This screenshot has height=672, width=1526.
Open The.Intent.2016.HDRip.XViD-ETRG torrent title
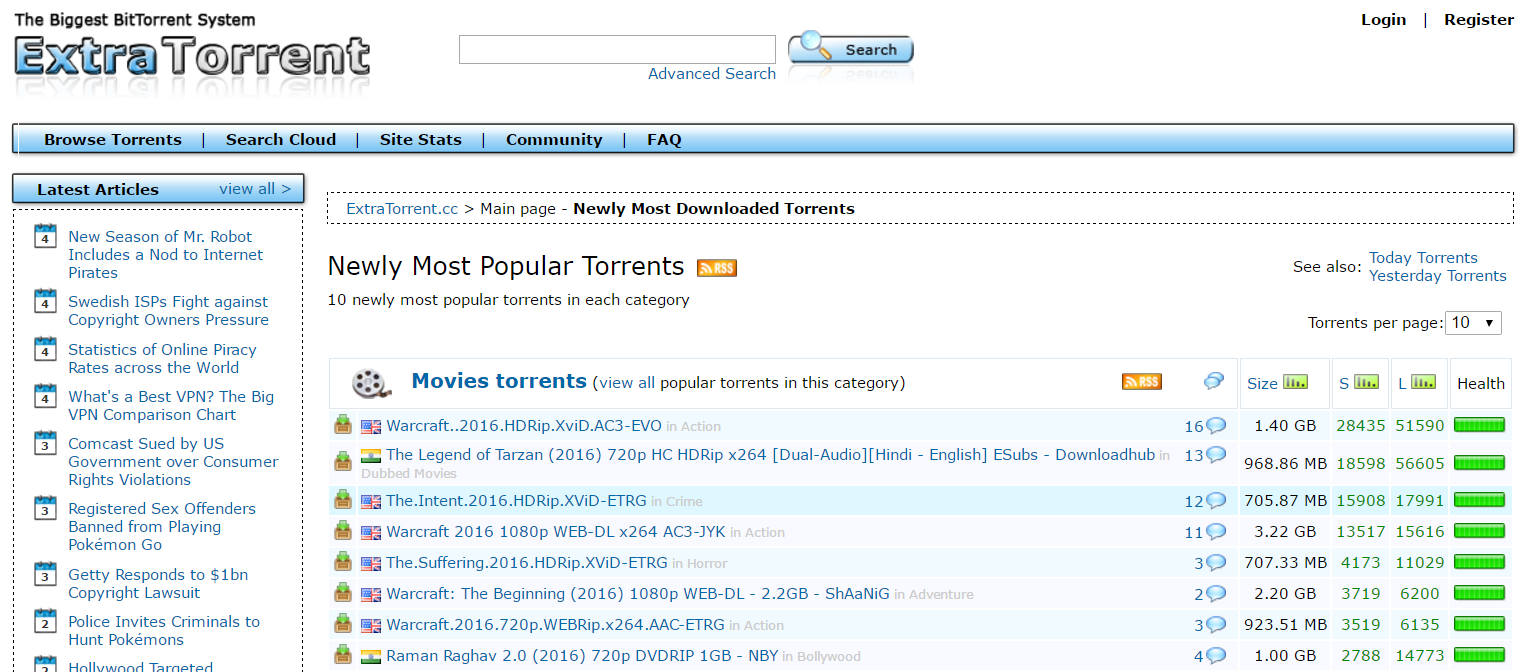point(516,501)
